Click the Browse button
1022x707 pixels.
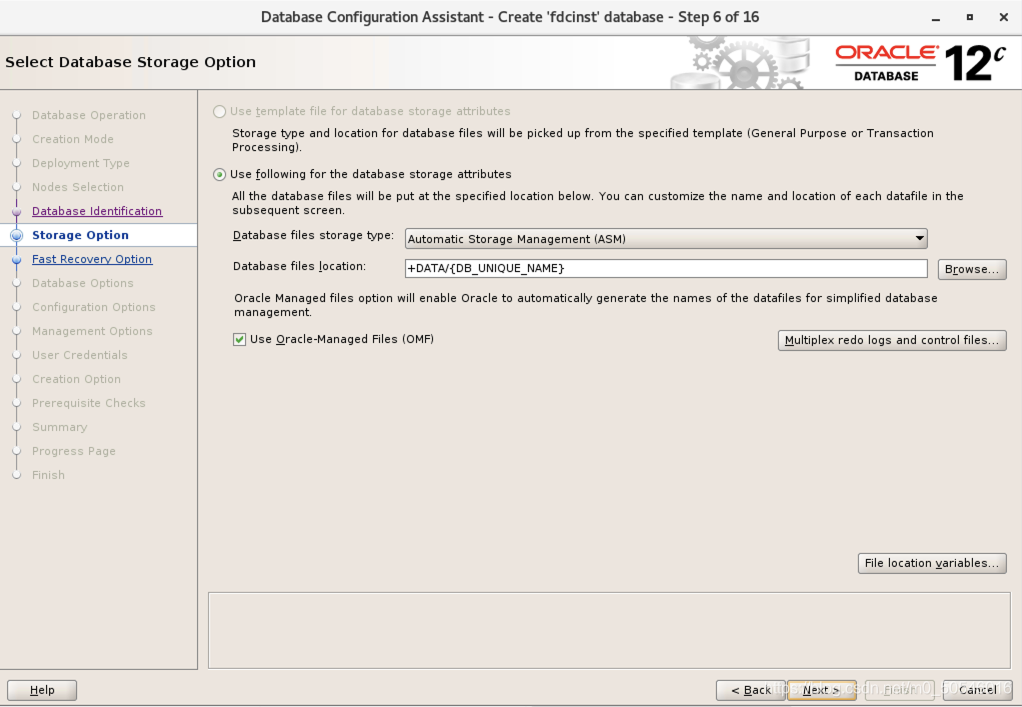point(972,269)
